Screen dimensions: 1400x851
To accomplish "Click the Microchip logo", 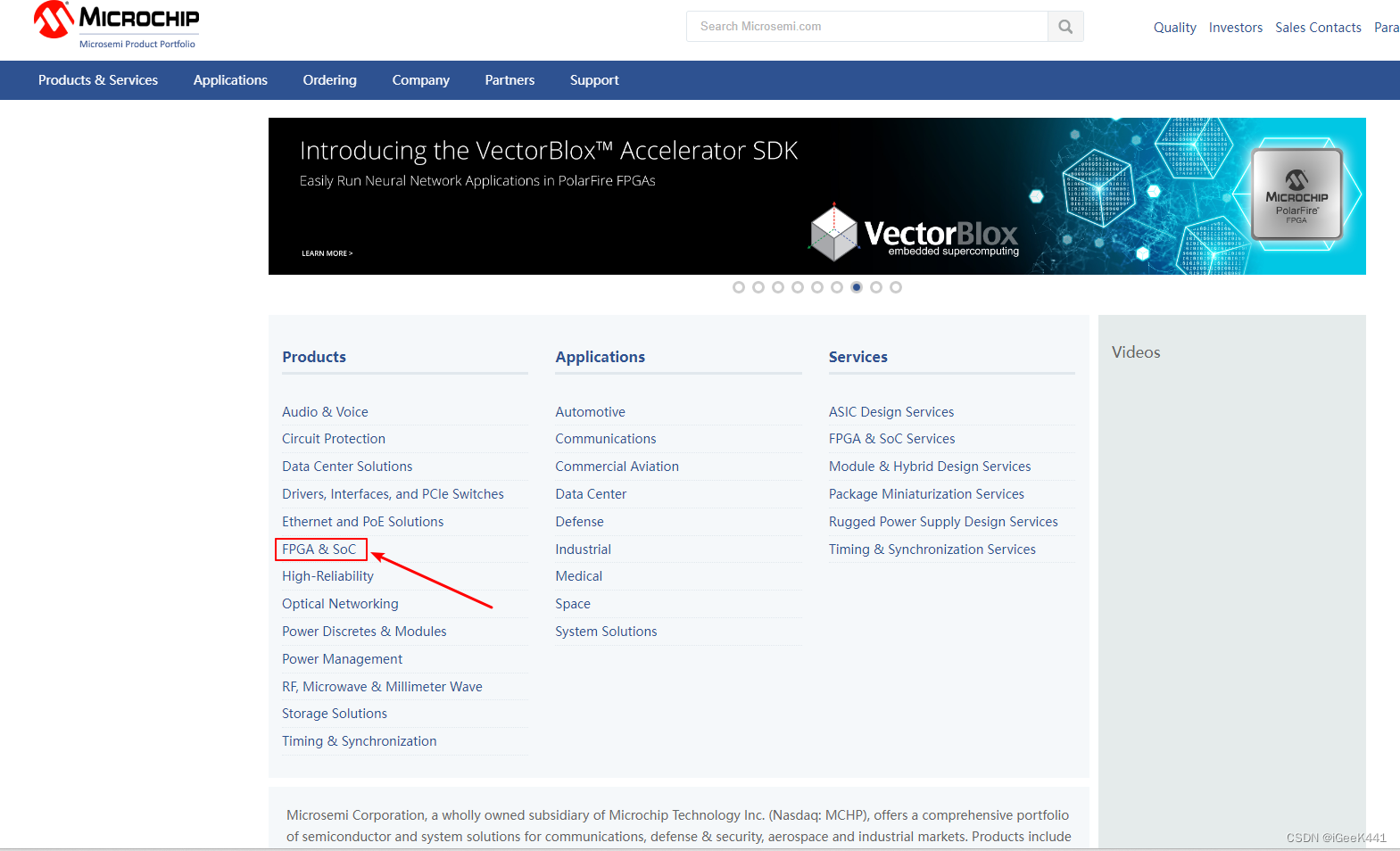I will (116, 25).
